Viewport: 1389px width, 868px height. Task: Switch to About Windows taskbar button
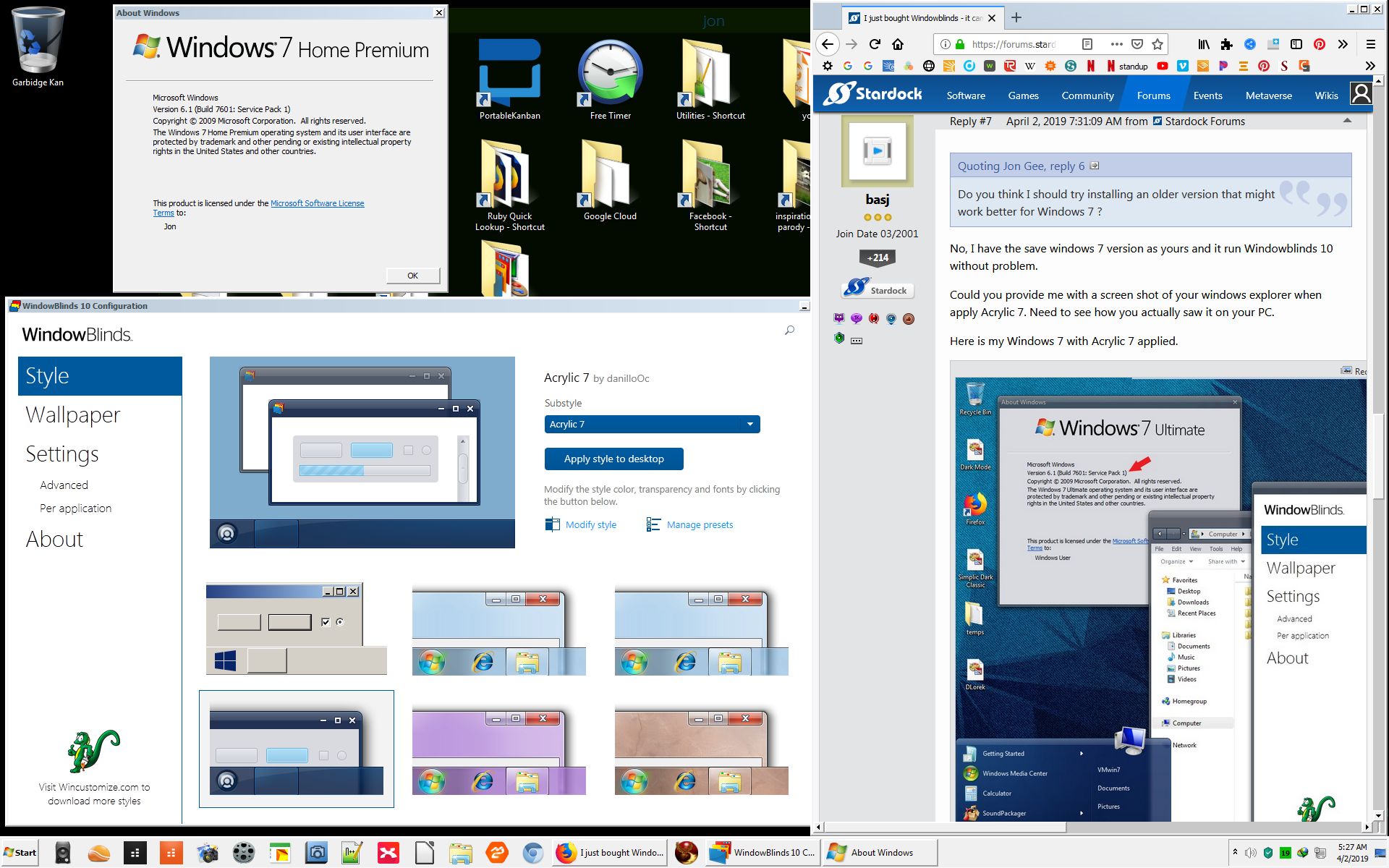pyautogui.click(x=880, y=852)
